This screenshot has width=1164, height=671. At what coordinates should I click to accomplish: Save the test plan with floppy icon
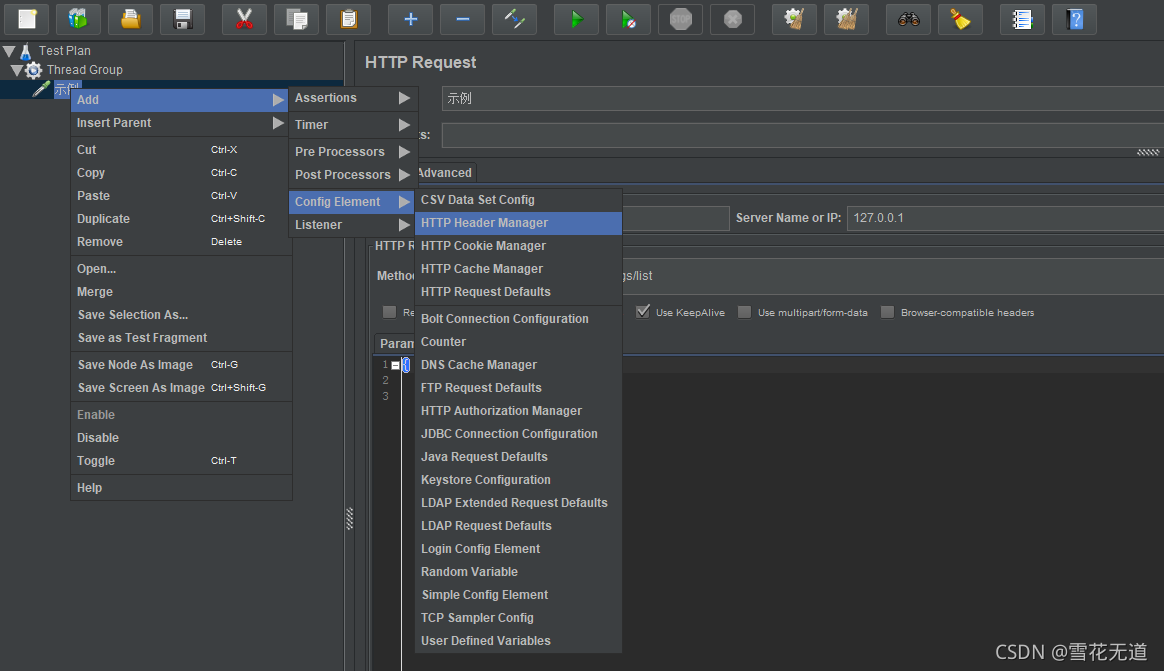[x=183, y=19]
